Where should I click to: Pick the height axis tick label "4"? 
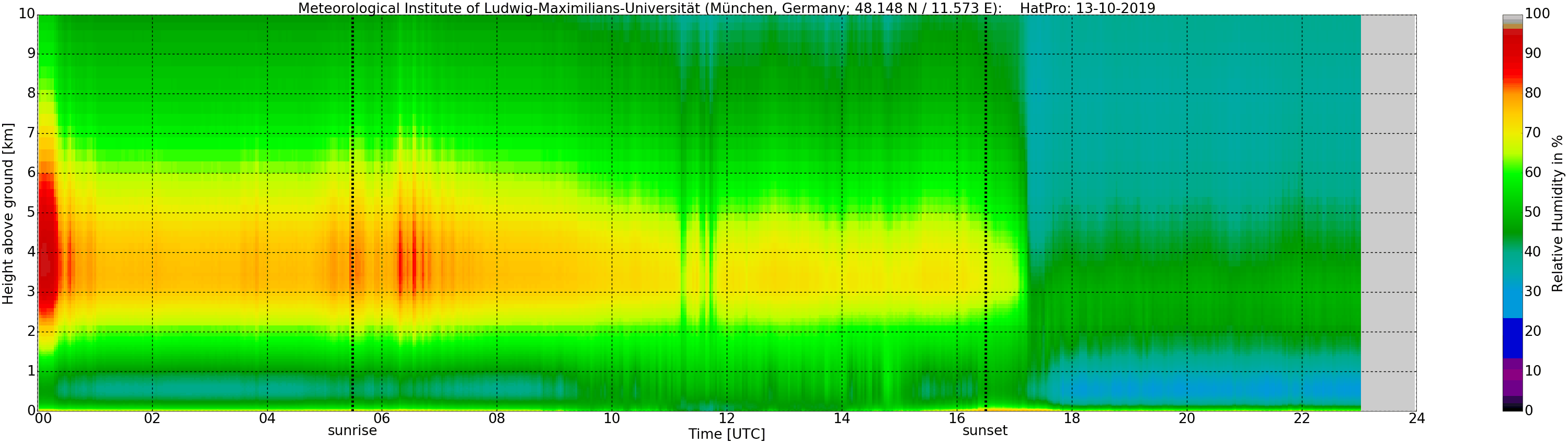(x=32, y=252)
